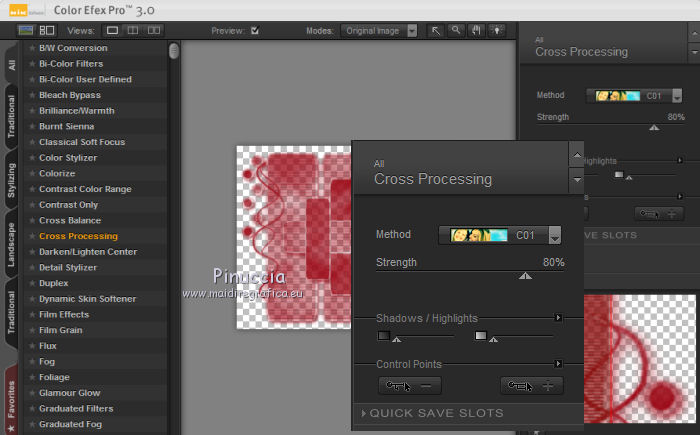Select the zoom magnifier tool
Viewport: 700px width, 435px height.
(x=456, y=30)
